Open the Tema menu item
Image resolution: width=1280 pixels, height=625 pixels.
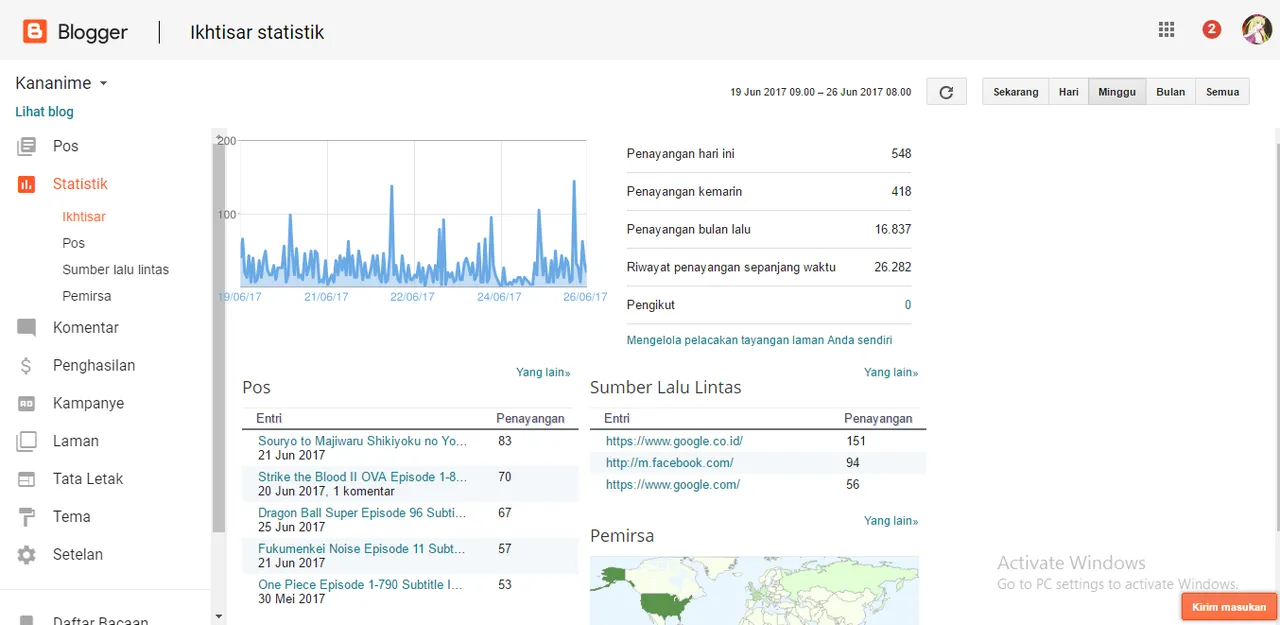click(72, 517)
